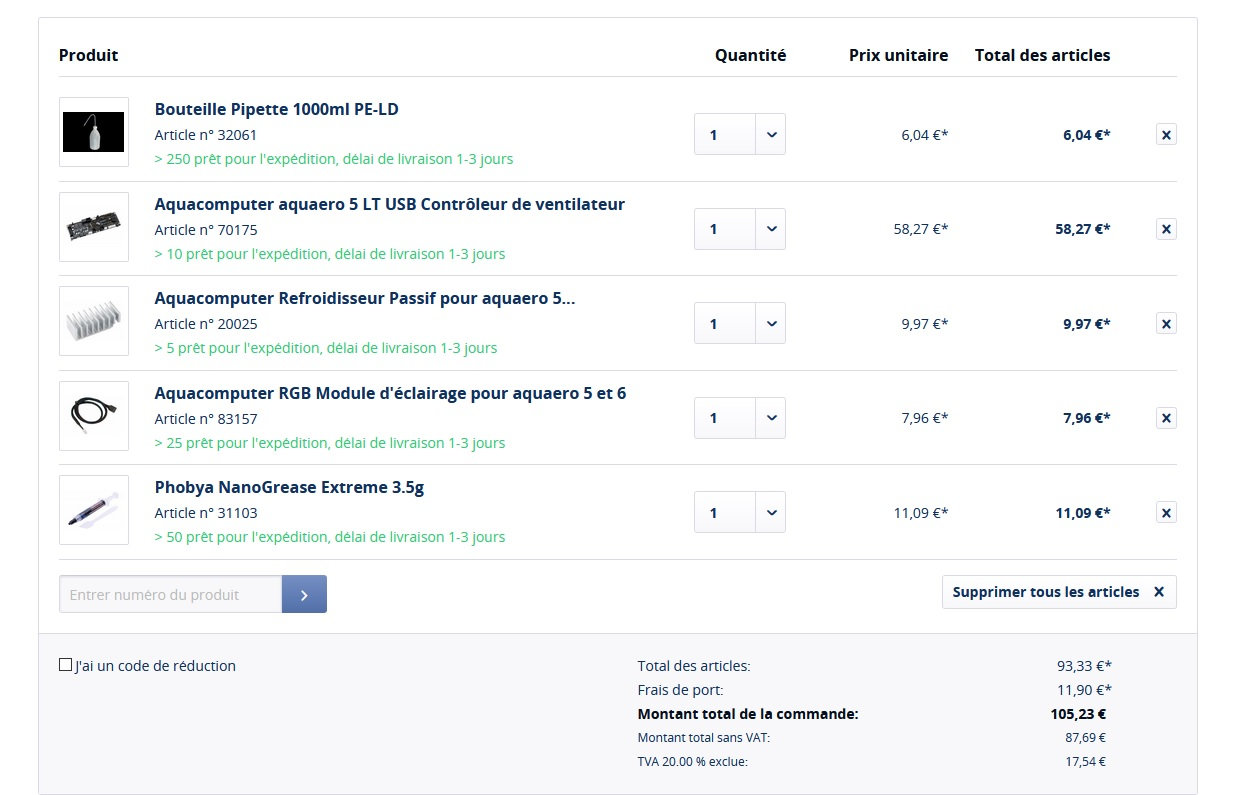
Task: Remove aquaero 5 LT USB controller item
Action: [1165, 229]
